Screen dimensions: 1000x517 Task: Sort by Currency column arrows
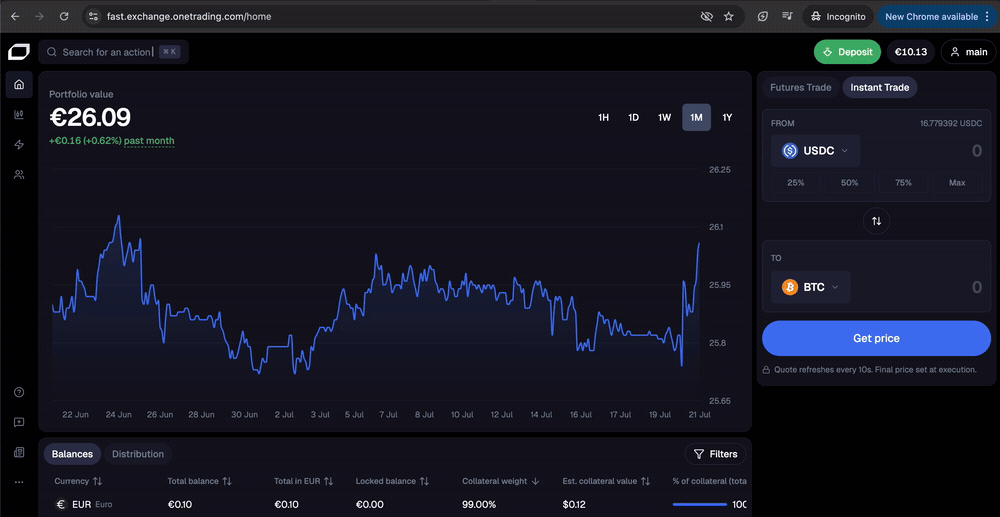point(98,481)
